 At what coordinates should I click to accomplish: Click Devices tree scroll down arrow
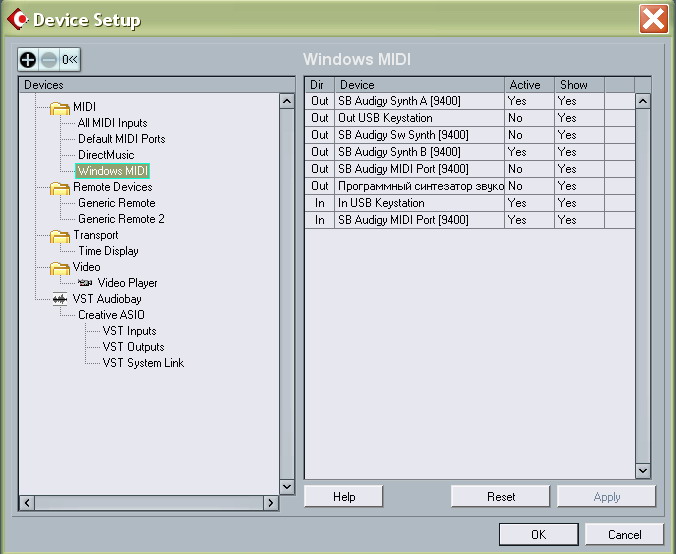[x=287, y=487]
